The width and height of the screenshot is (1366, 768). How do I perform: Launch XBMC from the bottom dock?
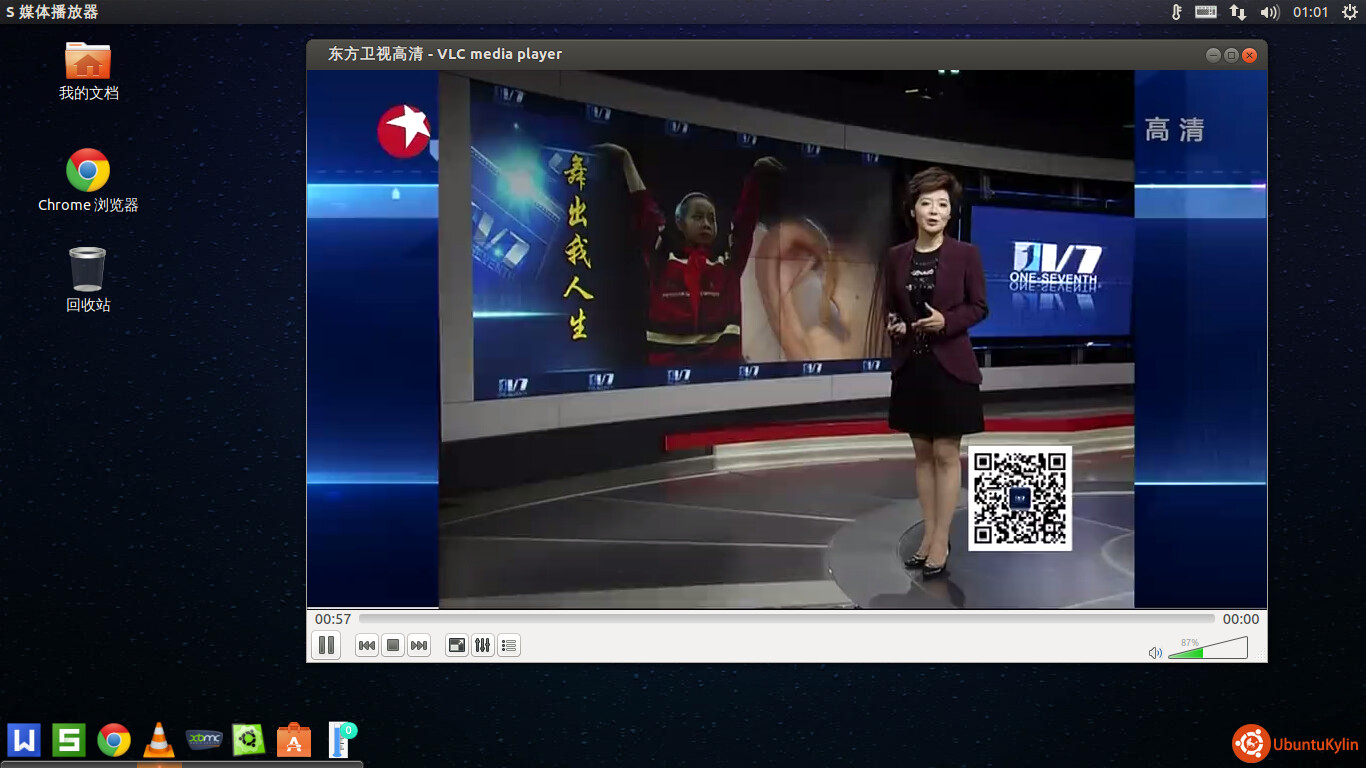(204, 740)
